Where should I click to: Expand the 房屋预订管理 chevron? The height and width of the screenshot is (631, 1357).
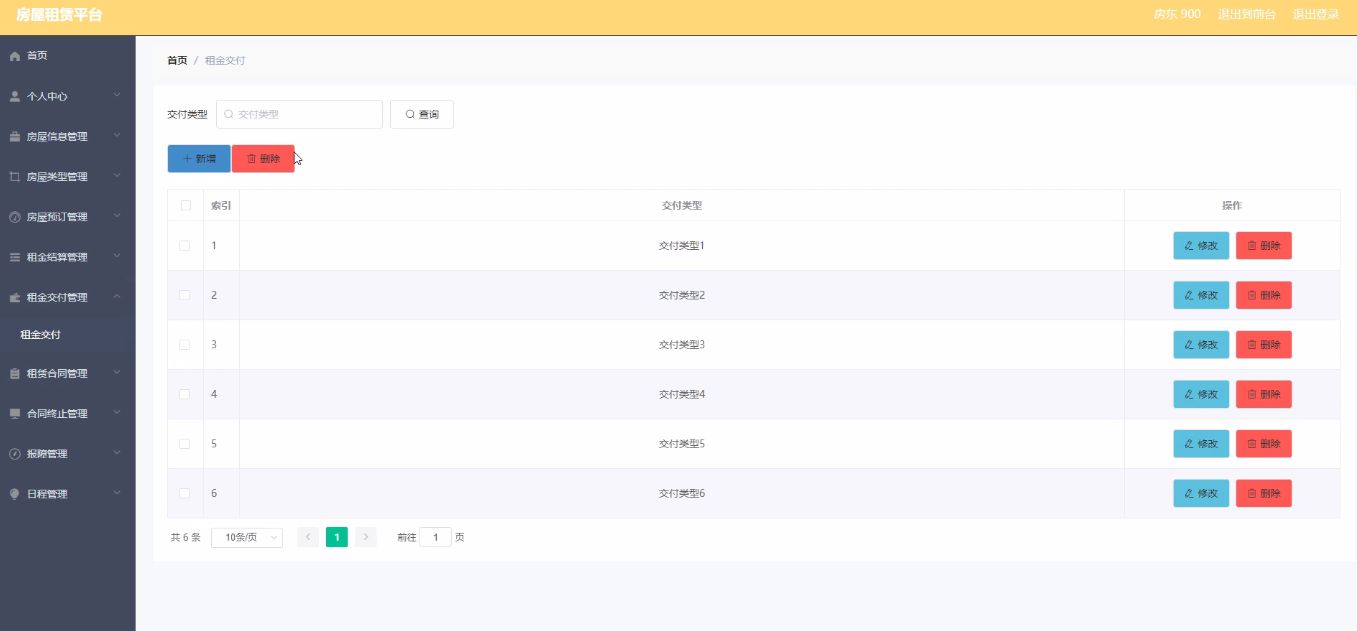[117, 216]
